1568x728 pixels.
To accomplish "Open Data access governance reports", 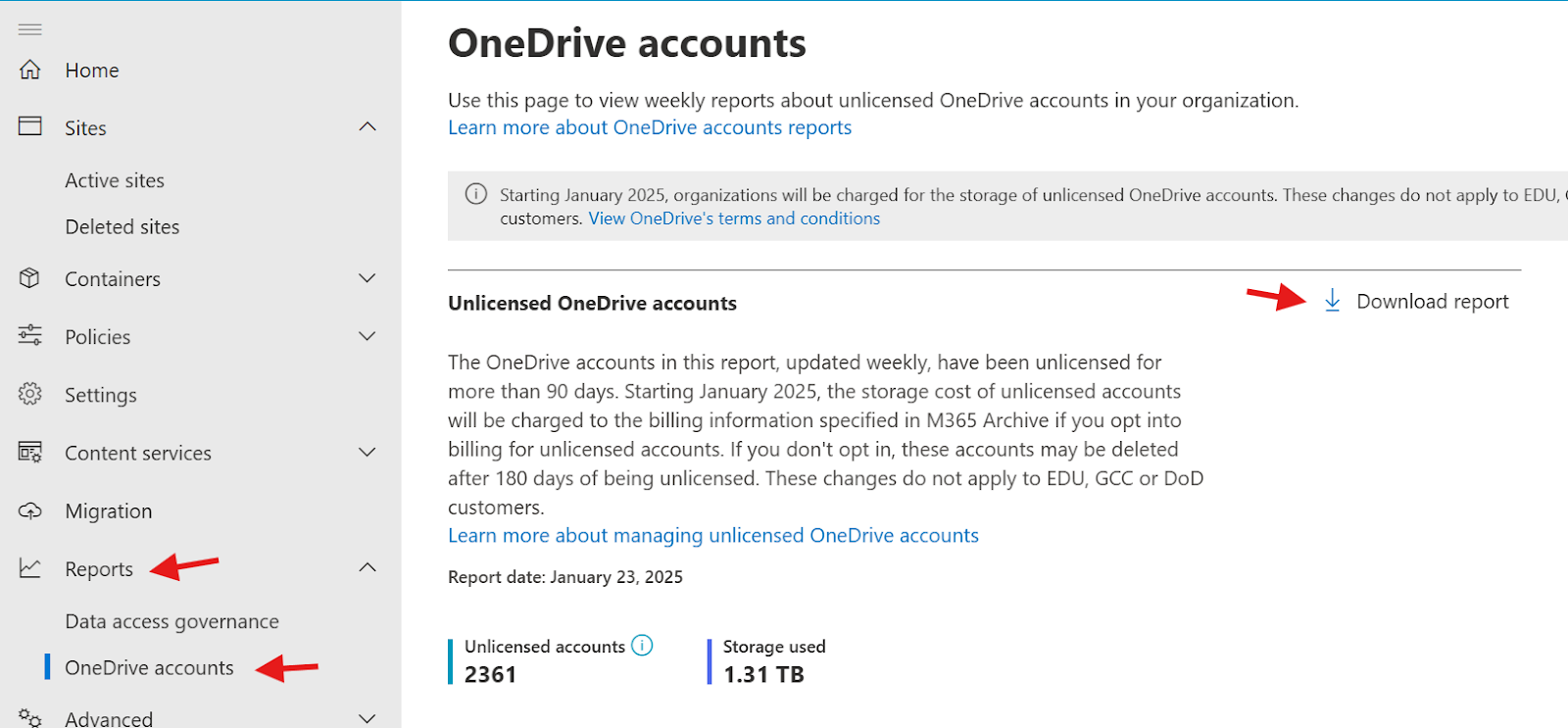I will tap(171, 621).
